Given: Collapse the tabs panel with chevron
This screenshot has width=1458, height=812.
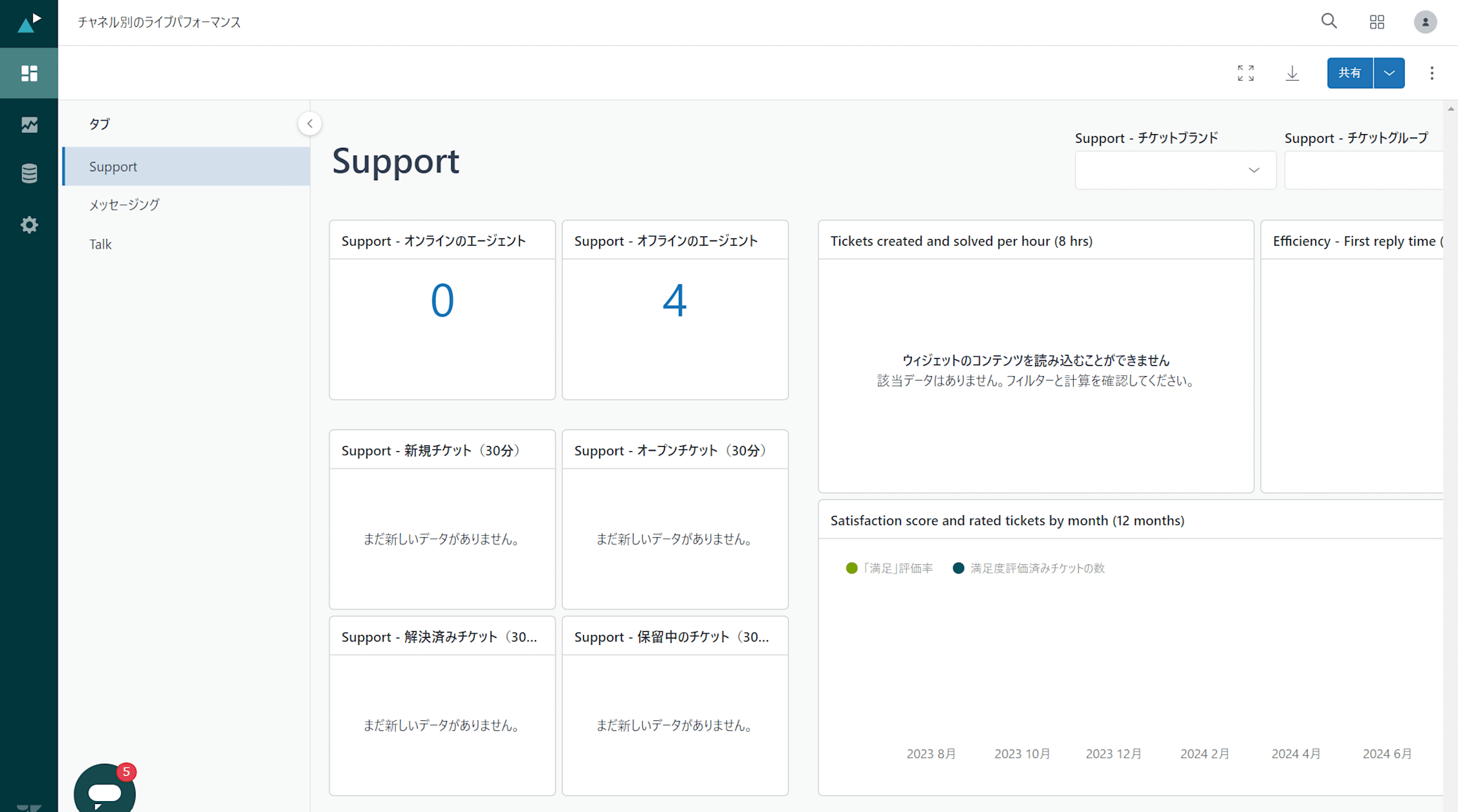Looking at the screenshot, I should pos(310,124).
